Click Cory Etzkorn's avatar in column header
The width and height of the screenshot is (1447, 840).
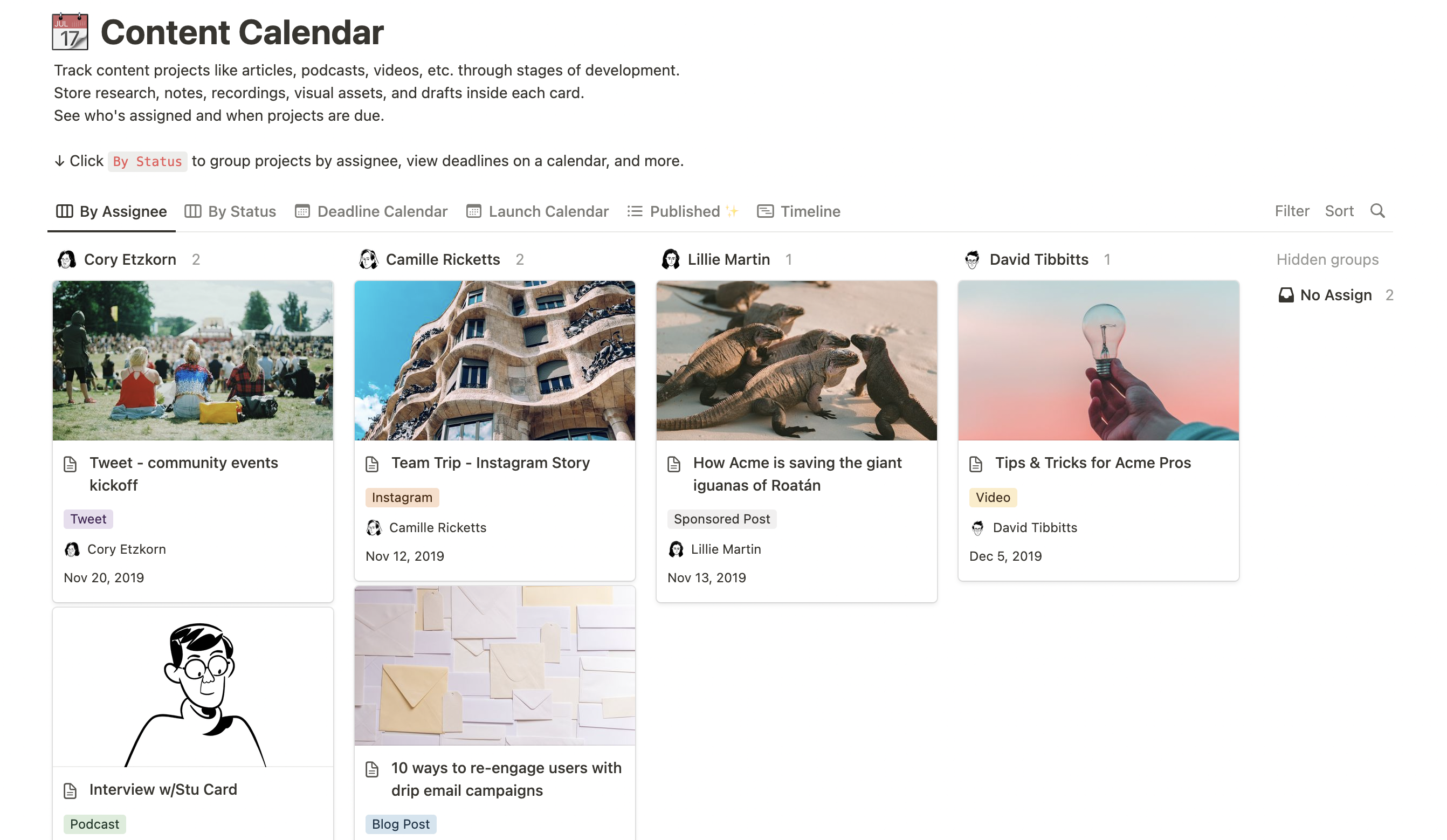[67, 259]
